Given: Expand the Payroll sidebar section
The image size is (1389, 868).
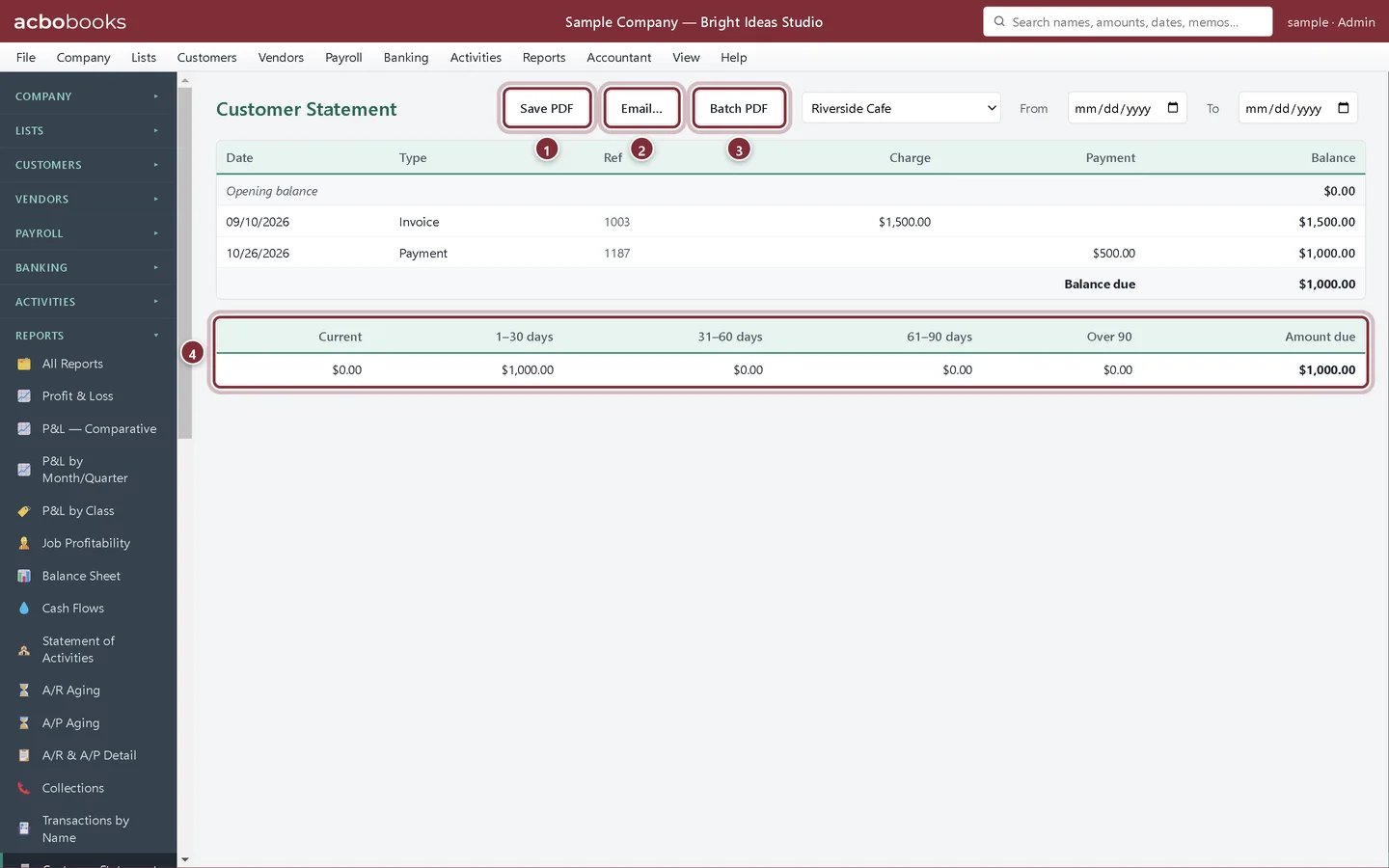Looking at the screenshot, I should 88,233.
